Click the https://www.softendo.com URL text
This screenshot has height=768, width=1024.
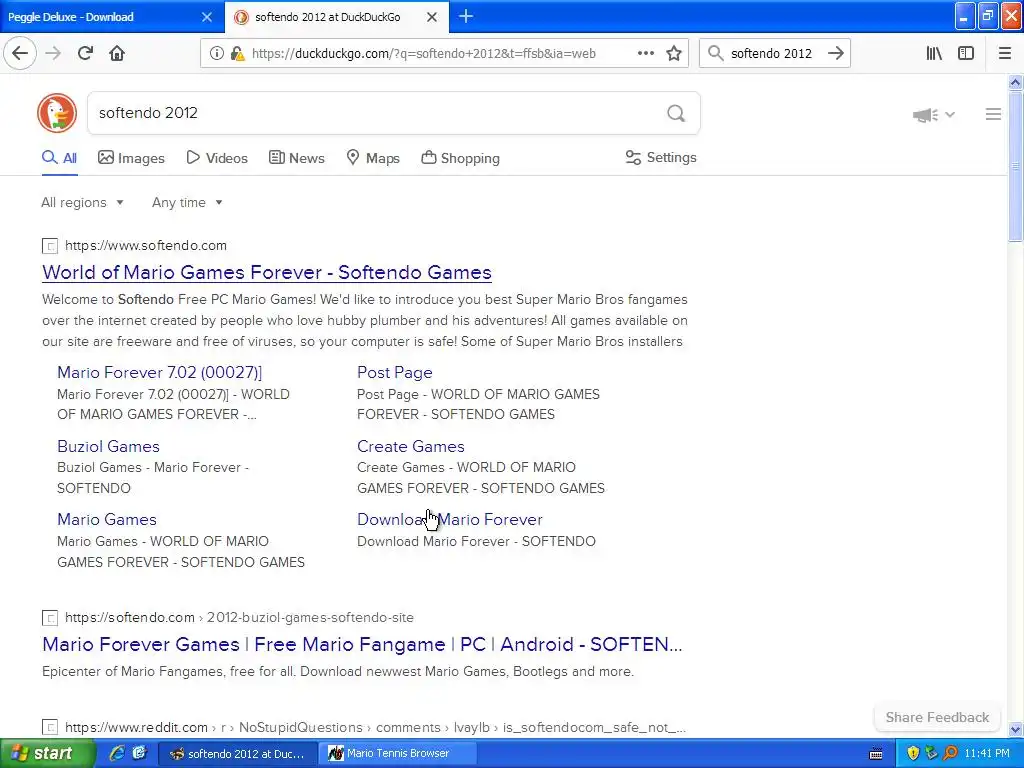[x=146, y=246]
